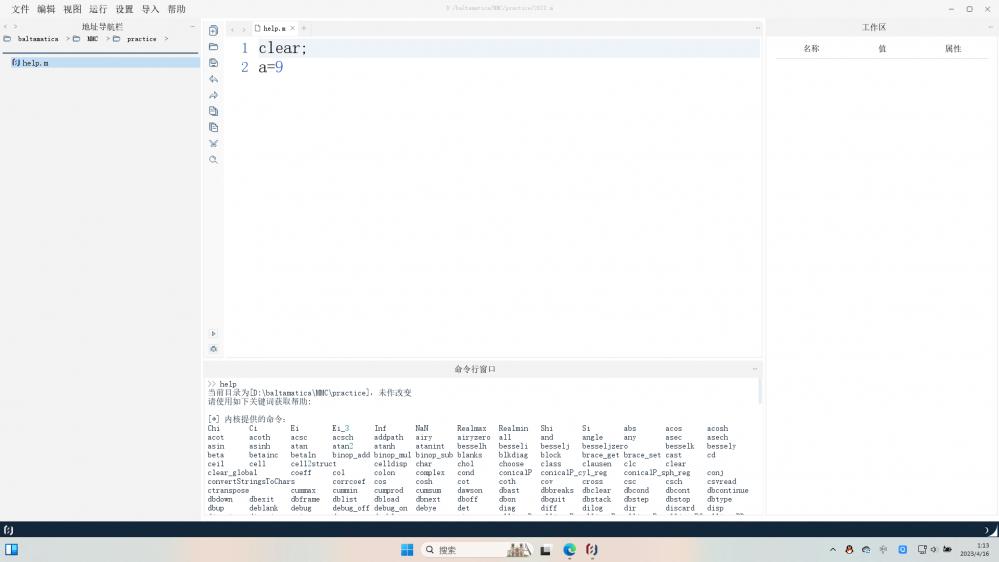999x562 pixels.
Task: Run the script with the play icon
Action: point(213,333)
